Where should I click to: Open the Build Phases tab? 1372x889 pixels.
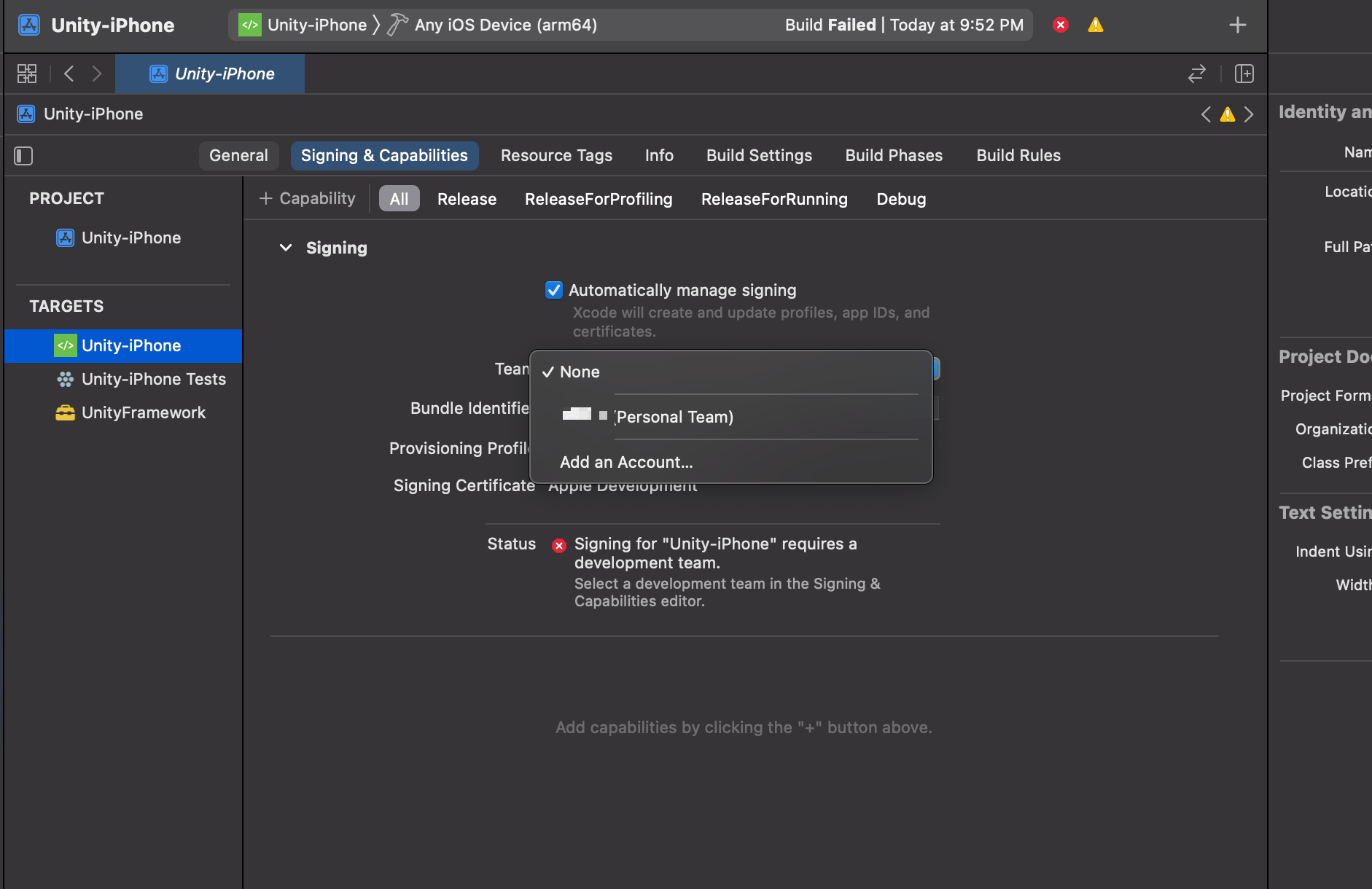point(894,155)
